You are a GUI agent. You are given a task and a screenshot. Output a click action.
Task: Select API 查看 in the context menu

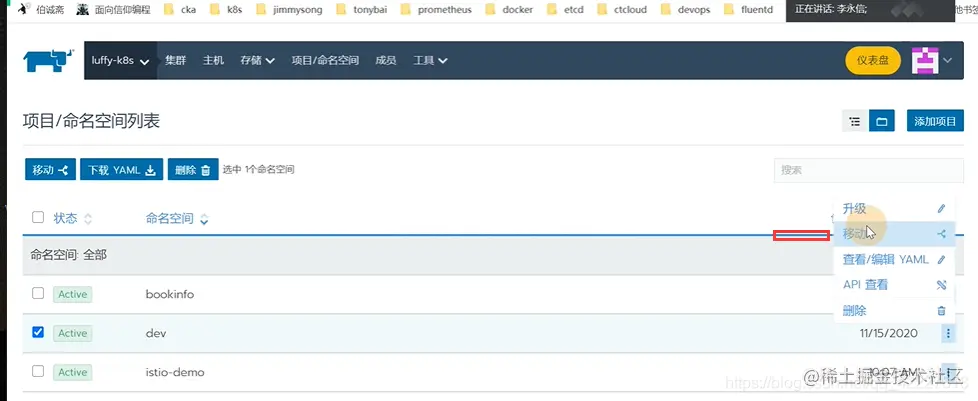(x=894, y=285)
